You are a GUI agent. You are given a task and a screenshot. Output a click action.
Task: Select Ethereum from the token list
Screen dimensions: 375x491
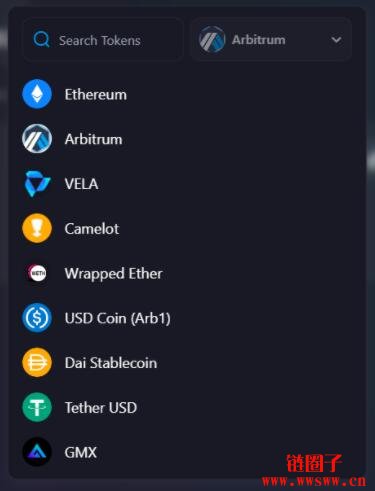click(x=96, y=95)
